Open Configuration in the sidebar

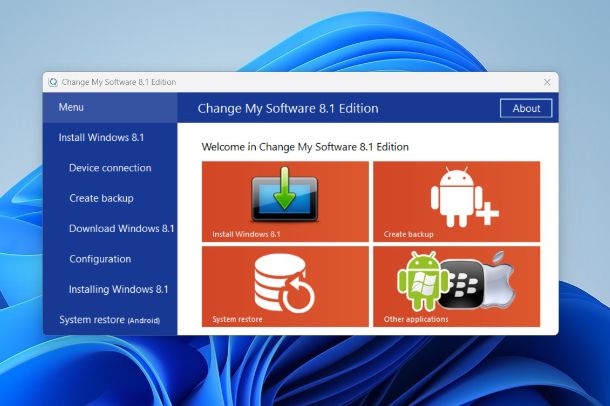100,259
